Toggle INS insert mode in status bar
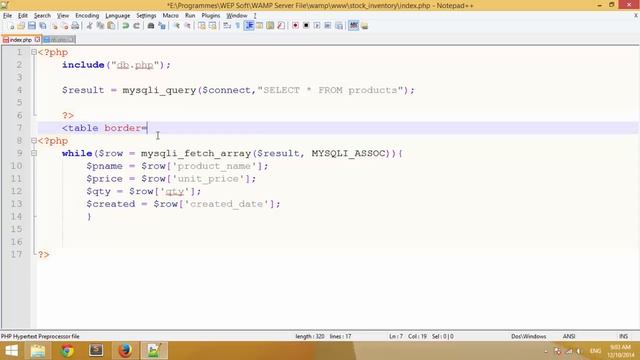Screen dimensions: 640x360 (623, 336)
